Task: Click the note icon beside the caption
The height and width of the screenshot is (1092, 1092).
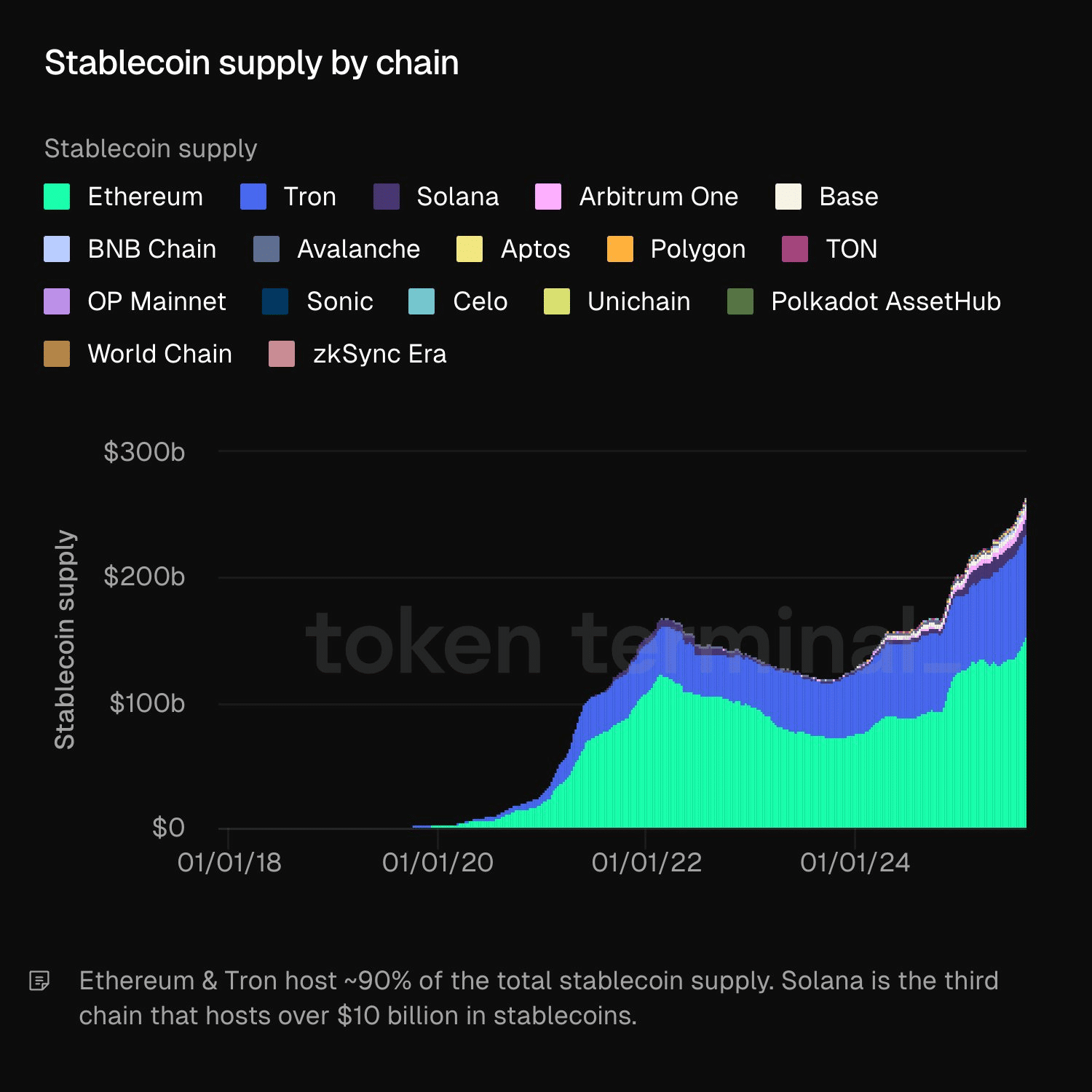Action: (39, 981)
